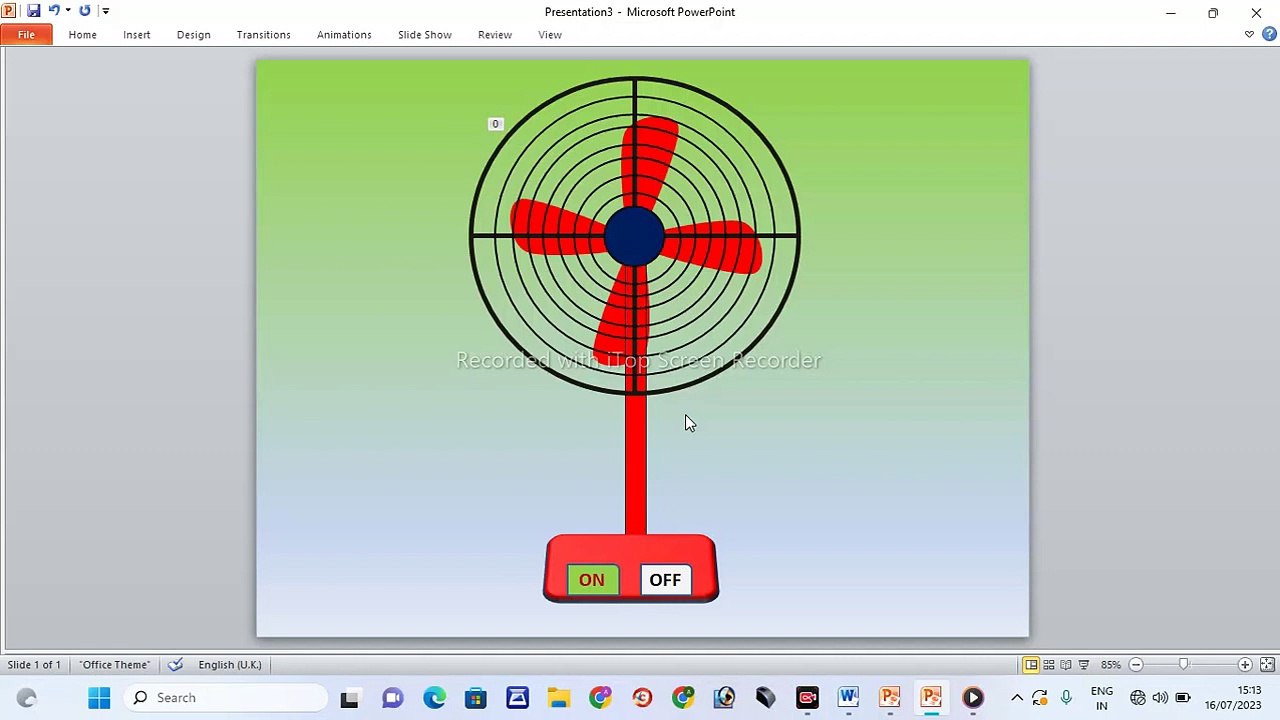Open the Slide Show ribbon tab
The width and height of the screenshot is (1280, 720).
[425, 35]
